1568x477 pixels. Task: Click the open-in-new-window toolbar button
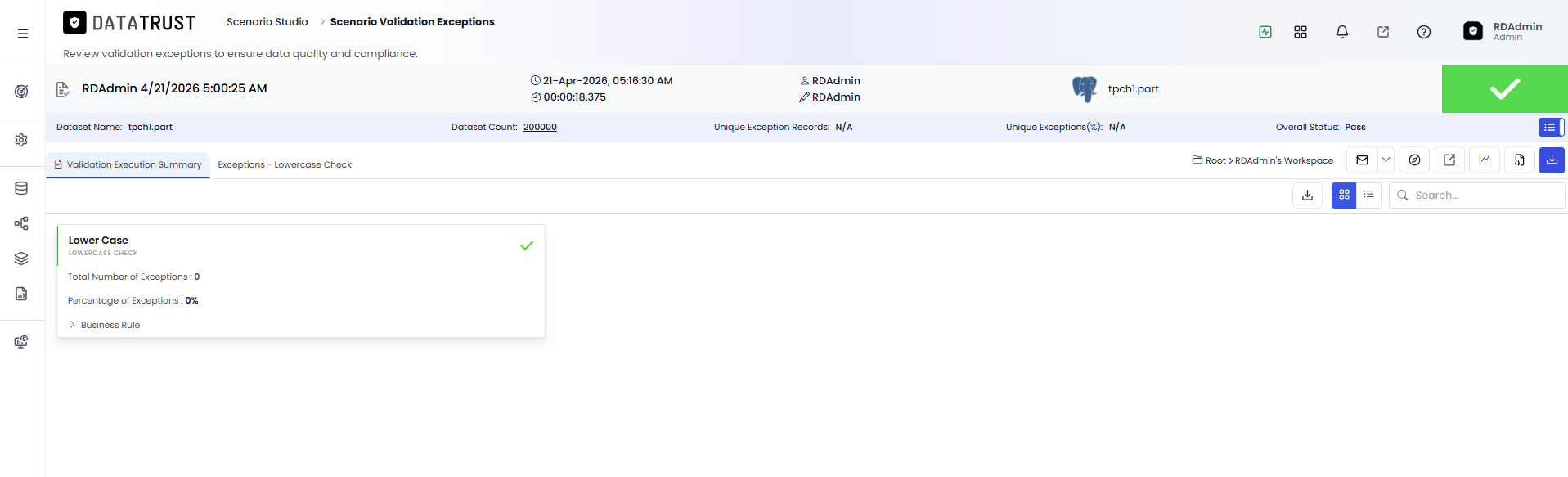tap(1449, 160)
